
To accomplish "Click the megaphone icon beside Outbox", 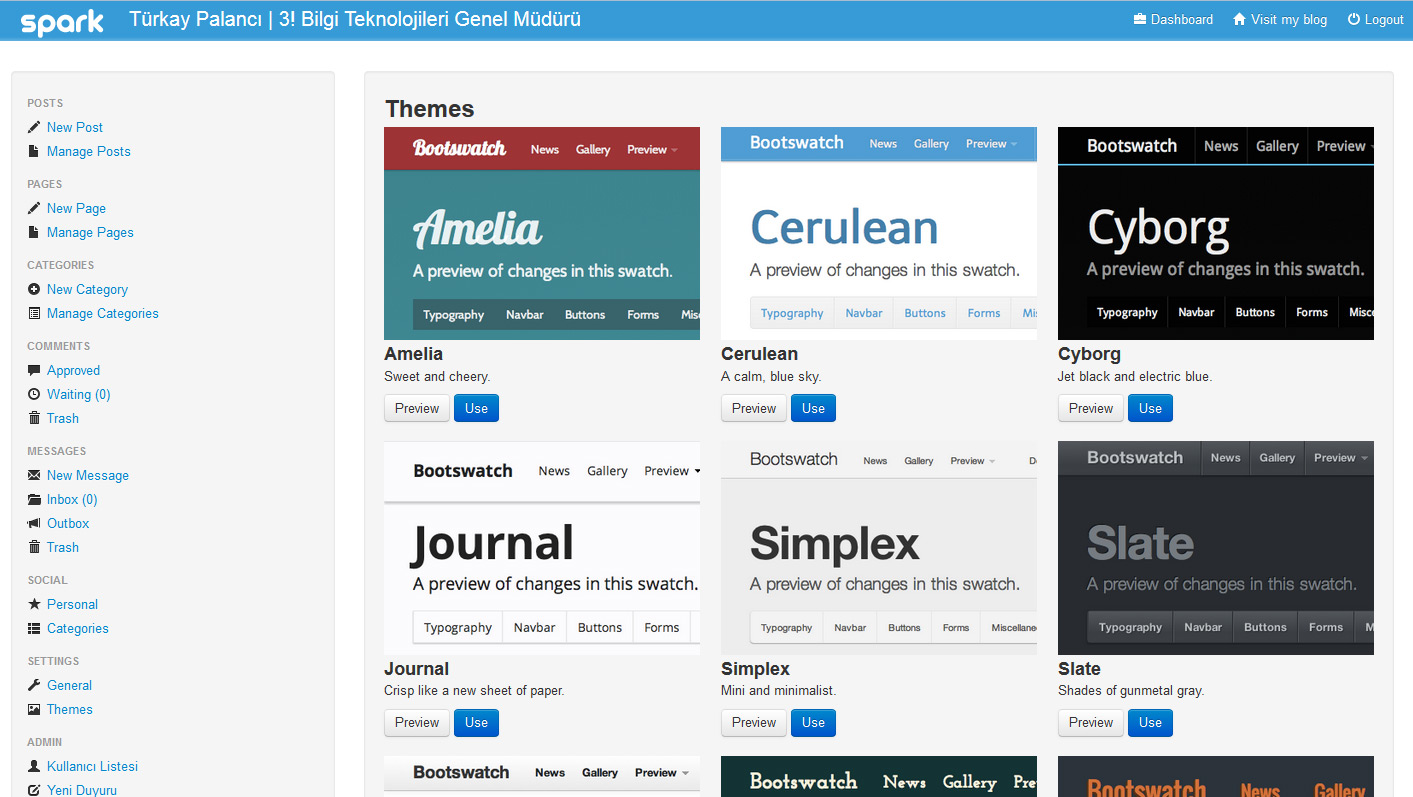I will [x=34, y=523].
